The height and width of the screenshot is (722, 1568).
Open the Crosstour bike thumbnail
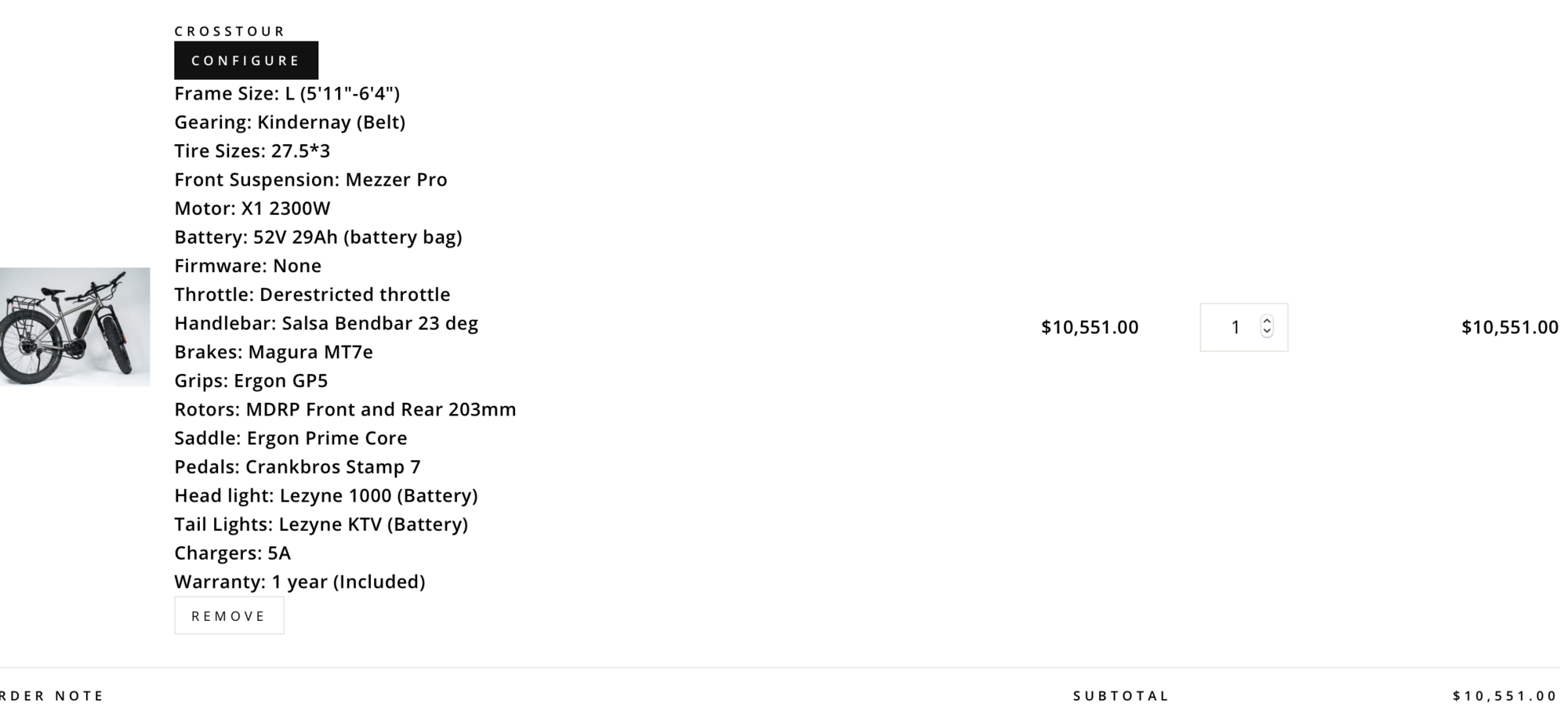click(74, 327)
